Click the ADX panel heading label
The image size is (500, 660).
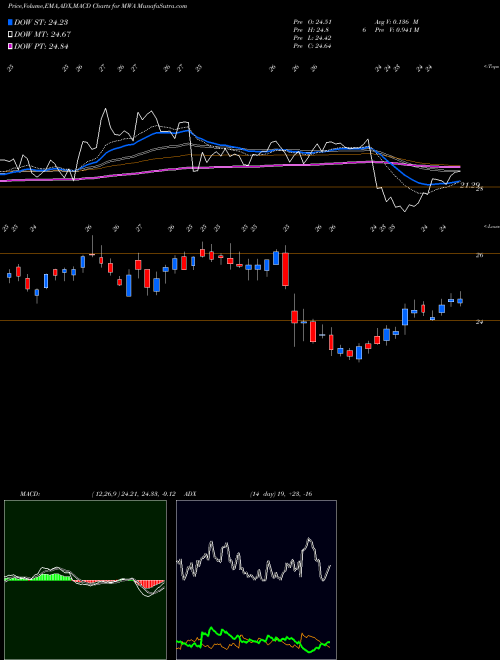pos(191,494)
